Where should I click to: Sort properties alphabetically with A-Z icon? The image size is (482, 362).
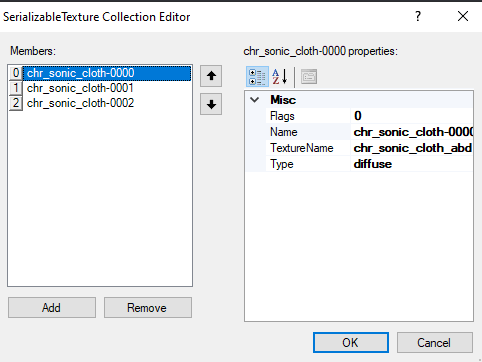pos(280,77)
